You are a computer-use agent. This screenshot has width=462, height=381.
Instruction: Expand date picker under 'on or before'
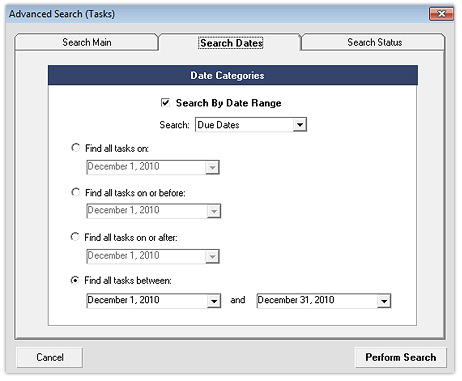(x=214, y=211)
